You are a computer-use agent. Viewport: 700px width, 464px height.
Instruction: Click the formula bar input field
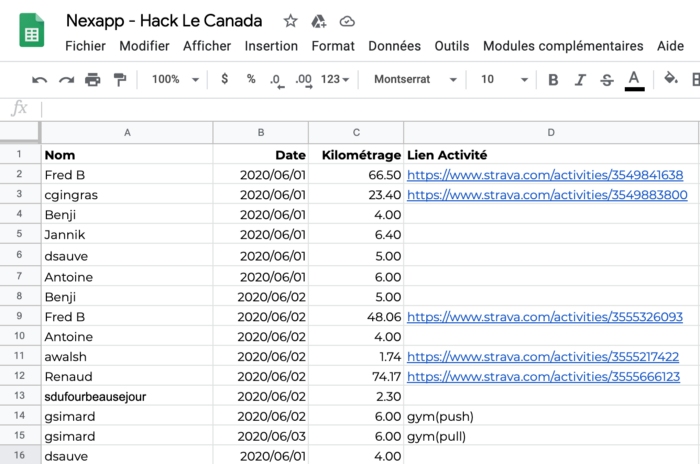pos(370,109)
